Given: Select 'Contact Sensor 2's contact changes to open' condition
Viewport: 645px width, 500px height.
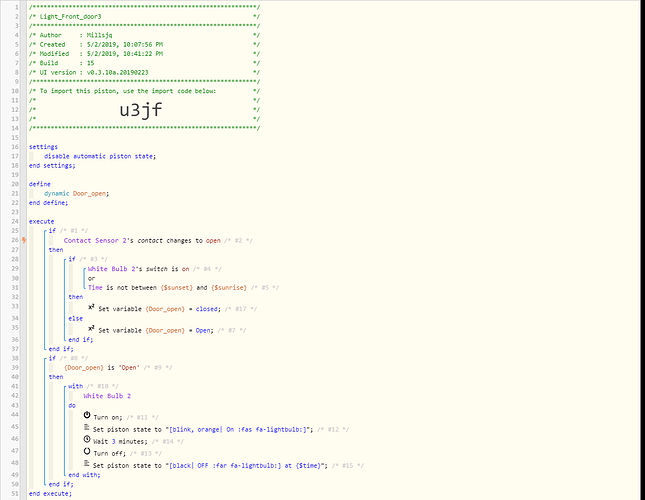Looking at the screenshot, I should point(142,241).
